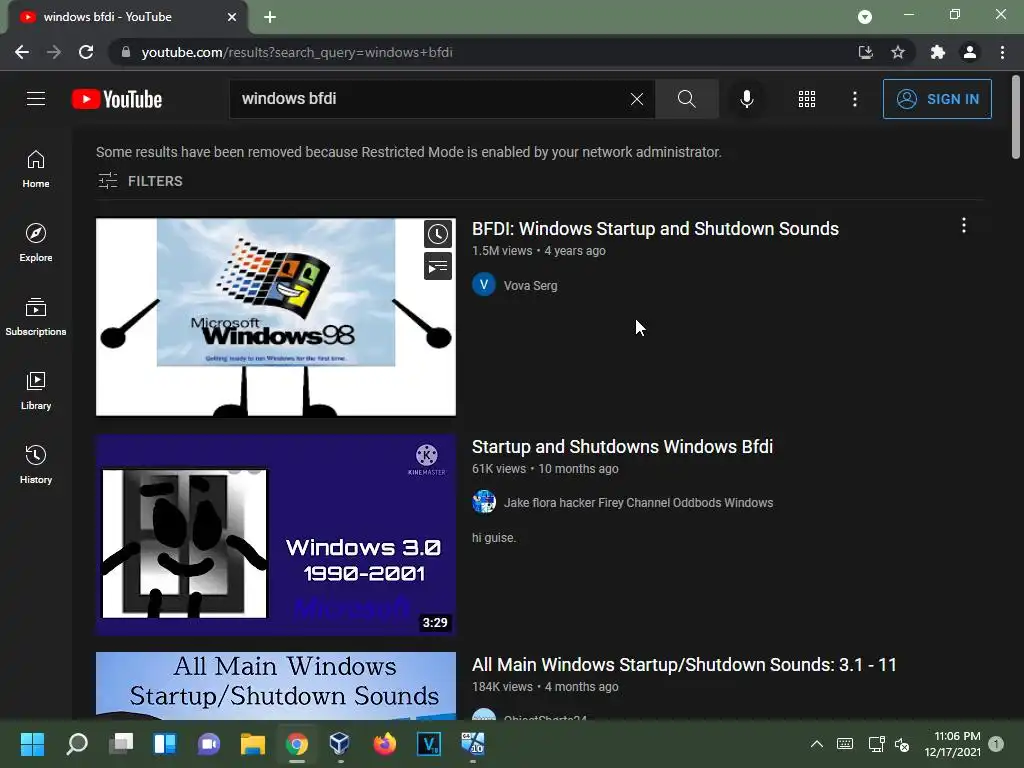Open Library in the sidebar

coord(36,391)
